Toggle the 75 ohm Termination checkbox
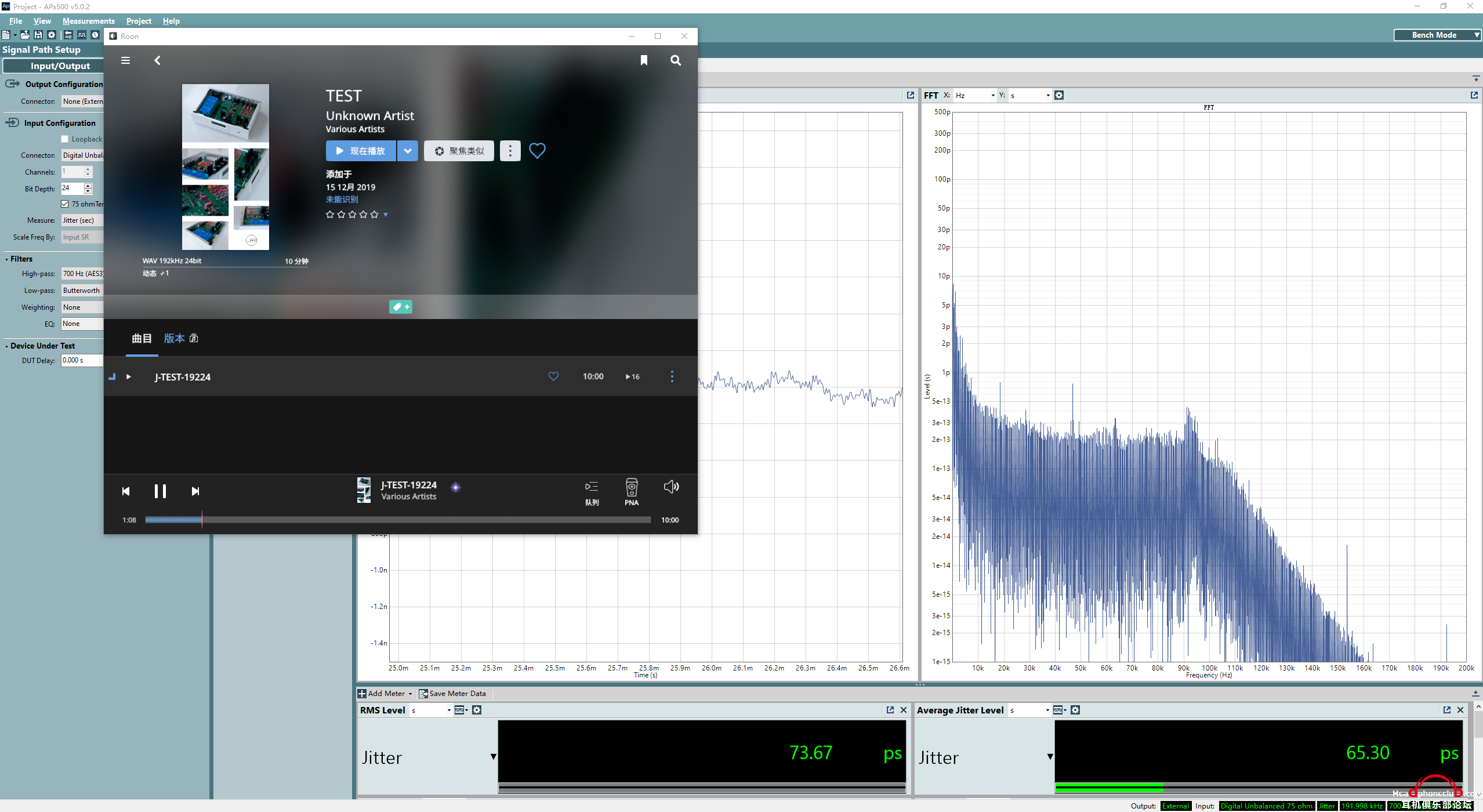Screen dimensions: 1483x812 coord(65,204)
